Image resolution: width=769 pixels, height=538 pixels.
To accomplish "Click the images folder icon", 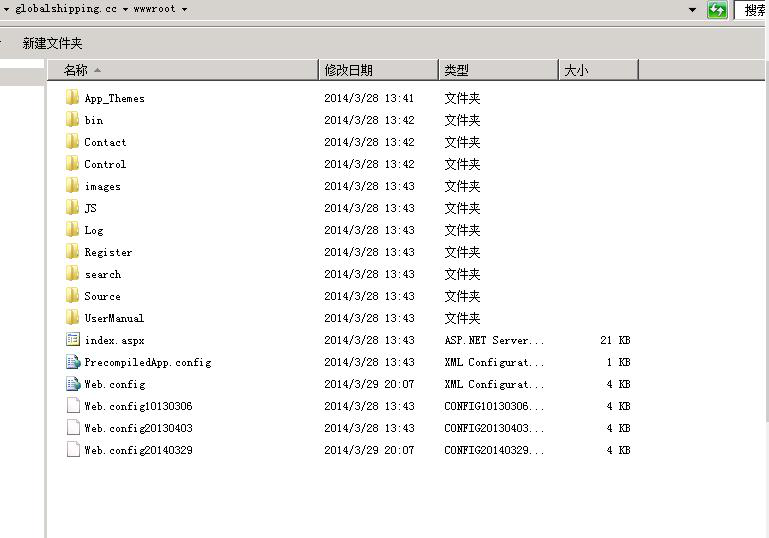I will (72, 186).
